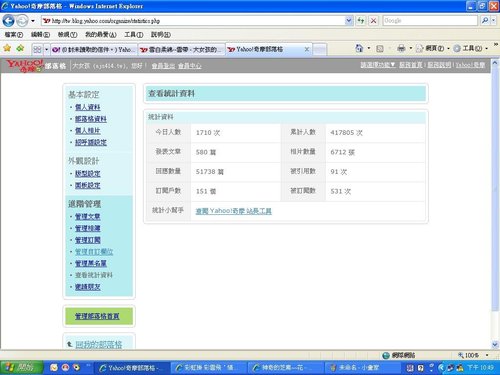Click the green 管理部落格首頁 button
This screenshot has width=500, height=375.
[x=99, y=316]
